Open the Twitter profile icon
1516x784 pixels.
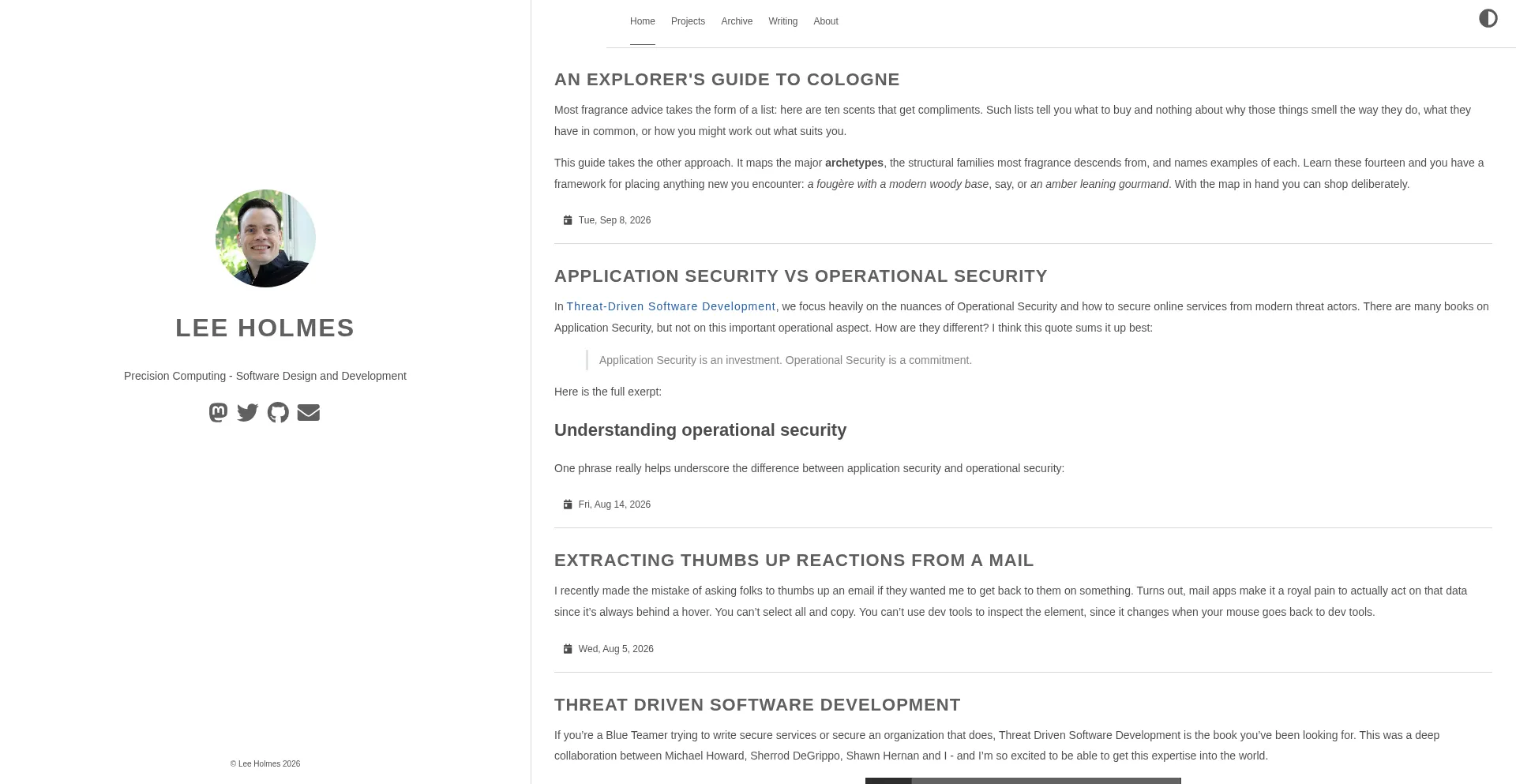click(x=247, y=412)
